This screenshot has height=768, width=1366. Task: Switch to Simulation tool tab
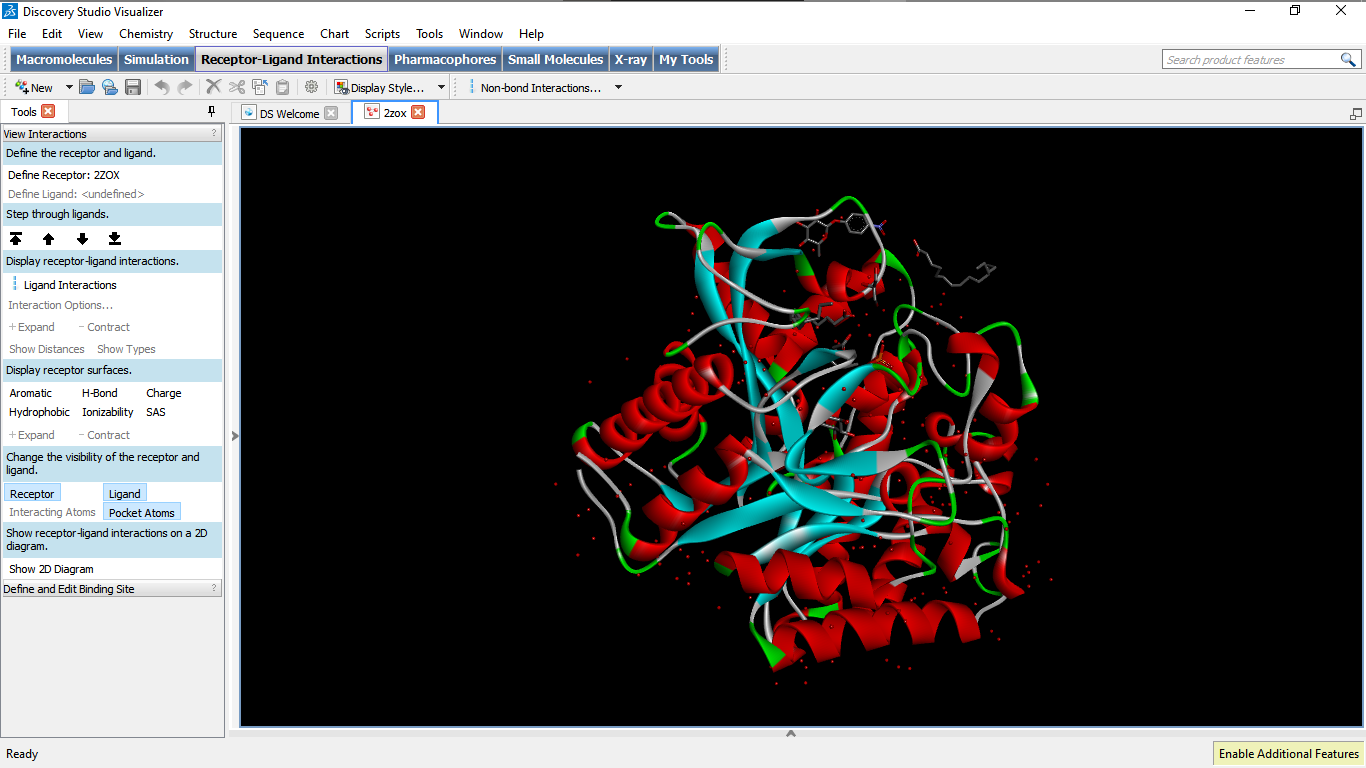[156, 59]
